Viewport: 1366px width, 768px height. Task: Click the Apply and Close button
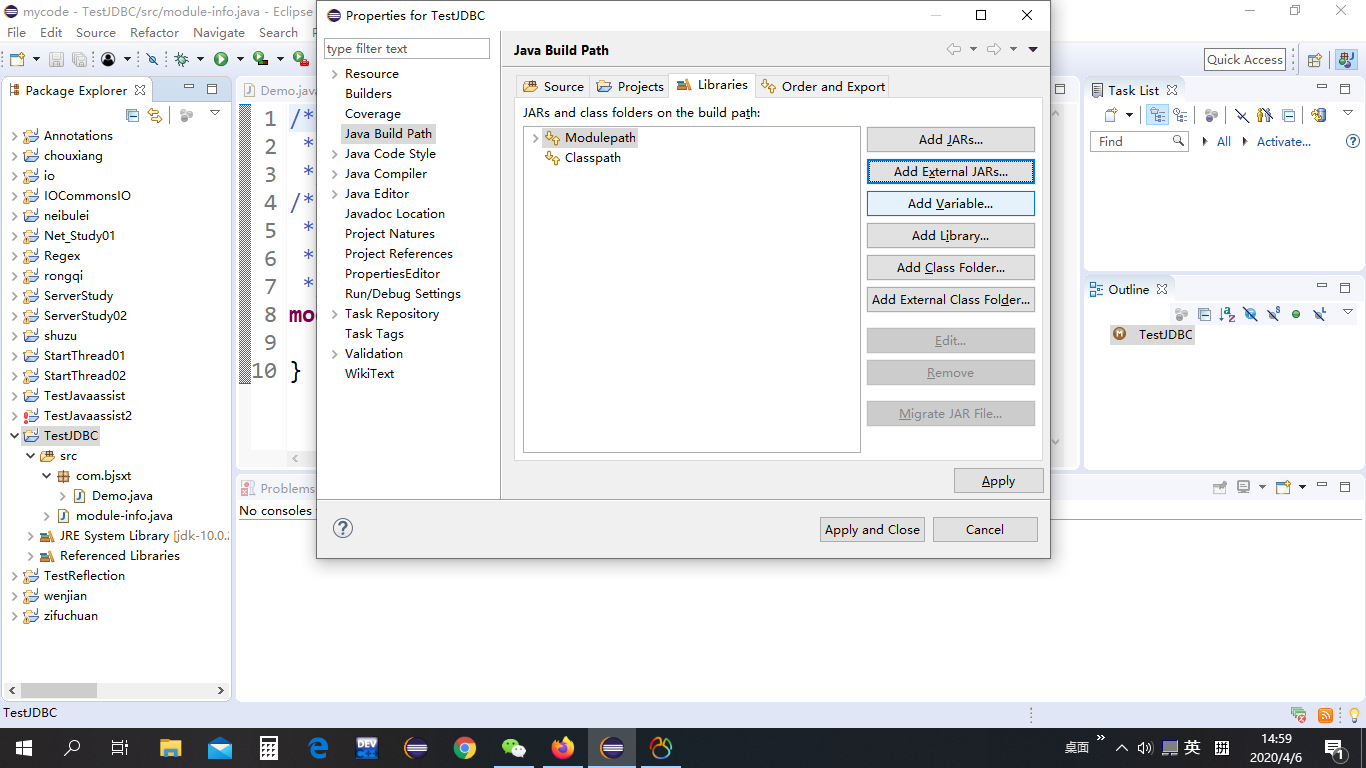pyautogui.click(x=872, y=529)
